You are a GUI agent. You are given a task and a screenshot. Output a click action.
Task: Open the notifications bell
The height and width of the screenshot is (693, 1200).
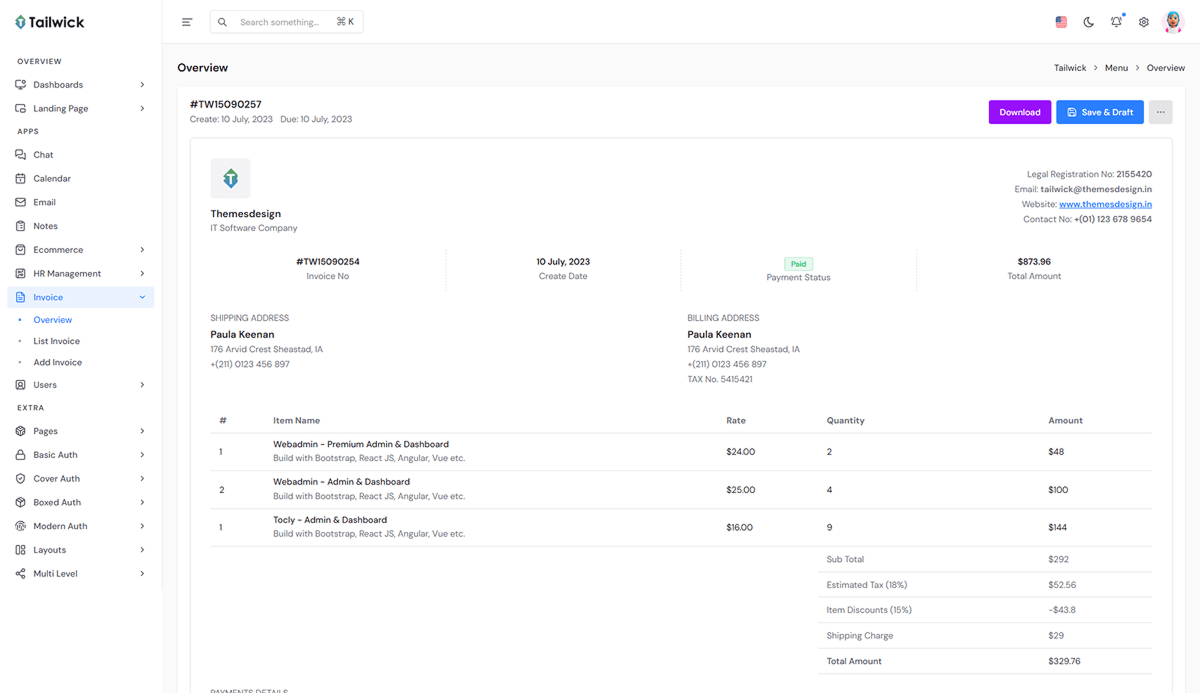[x=1116, y=22]
